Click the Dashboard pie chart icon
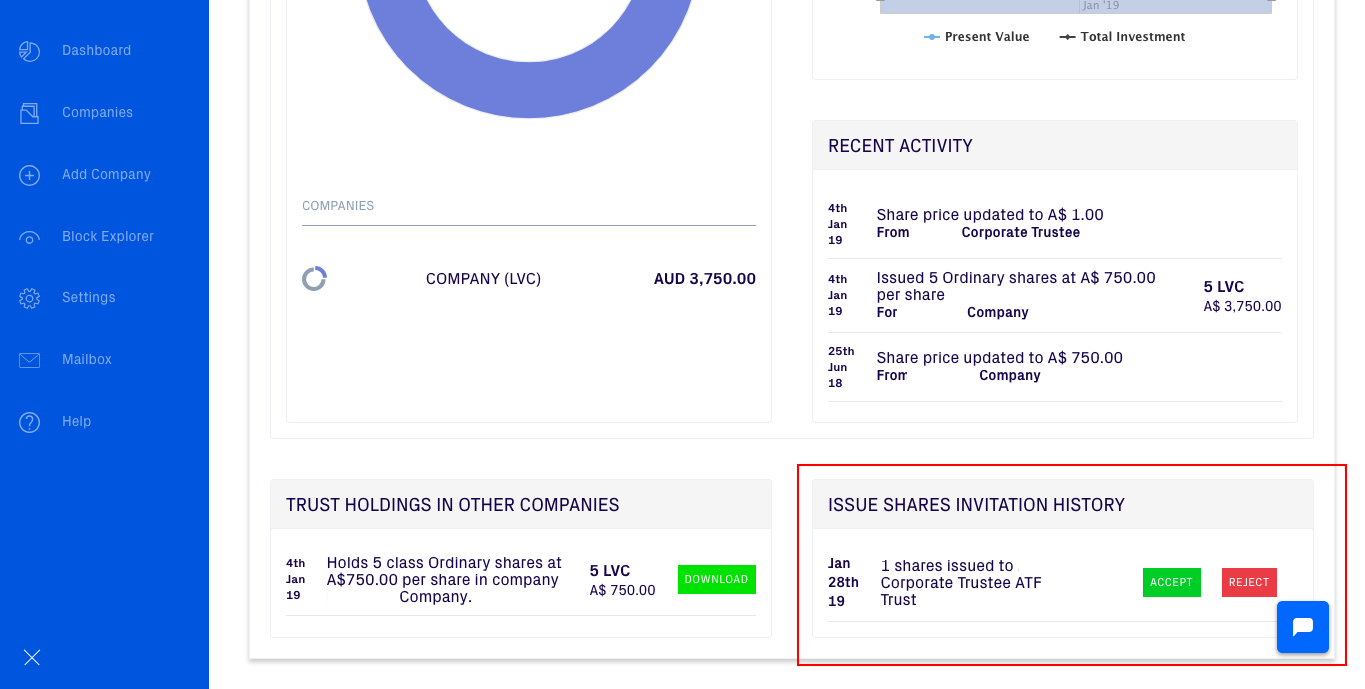Viewport: 1365px width, 689px height. click(30, 51)
